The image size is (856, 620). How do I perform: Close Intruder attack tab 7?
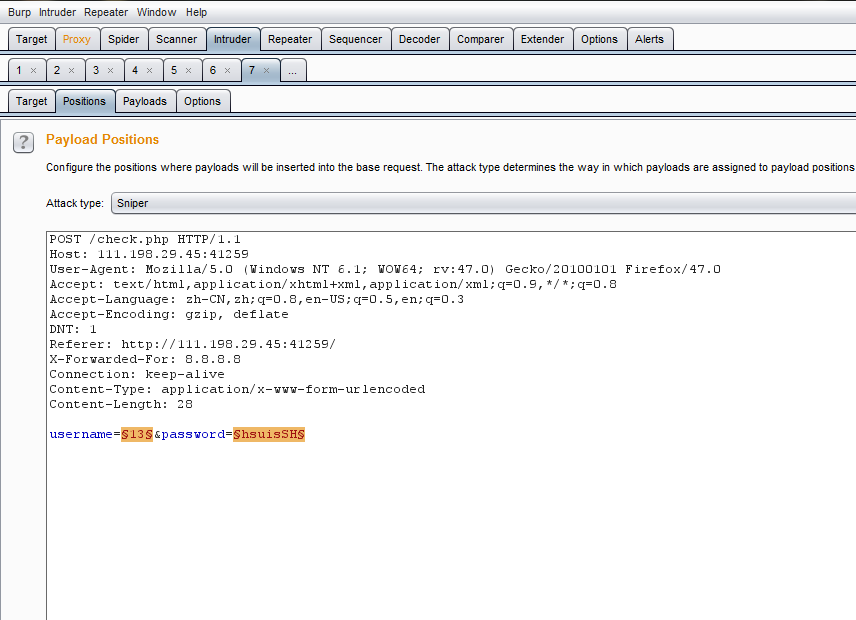(267, 71)
